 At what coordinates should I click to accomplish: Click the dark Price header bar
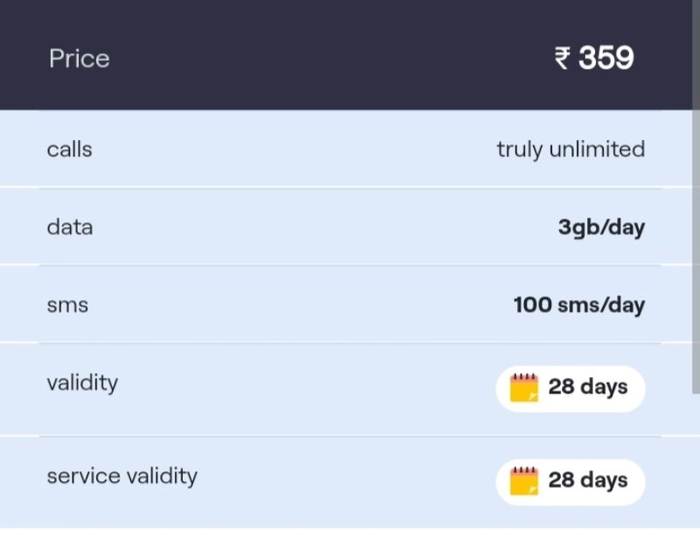click(346, 55)
